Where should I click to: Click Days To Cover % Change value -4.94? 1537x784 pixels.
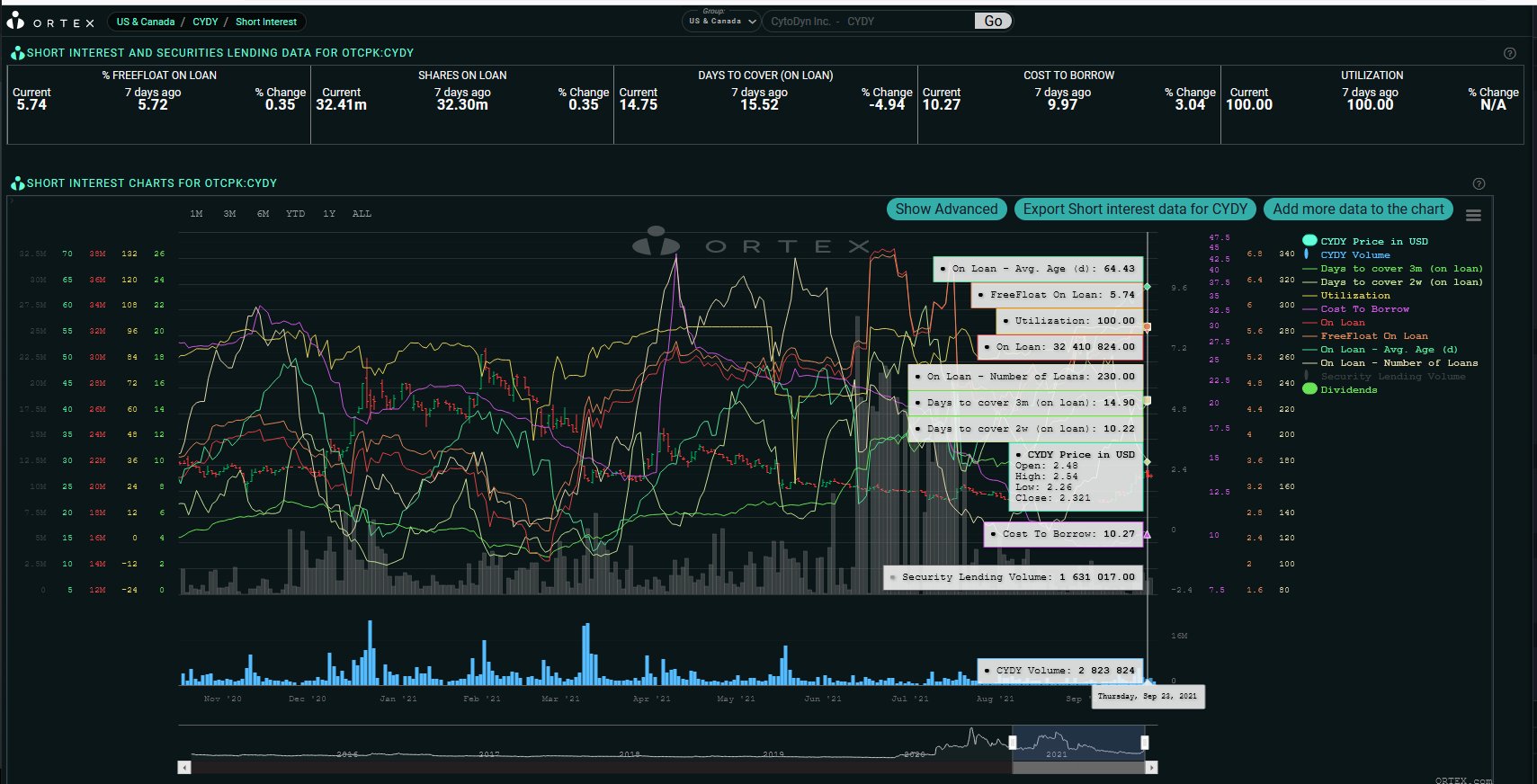[x=887, y=105]
